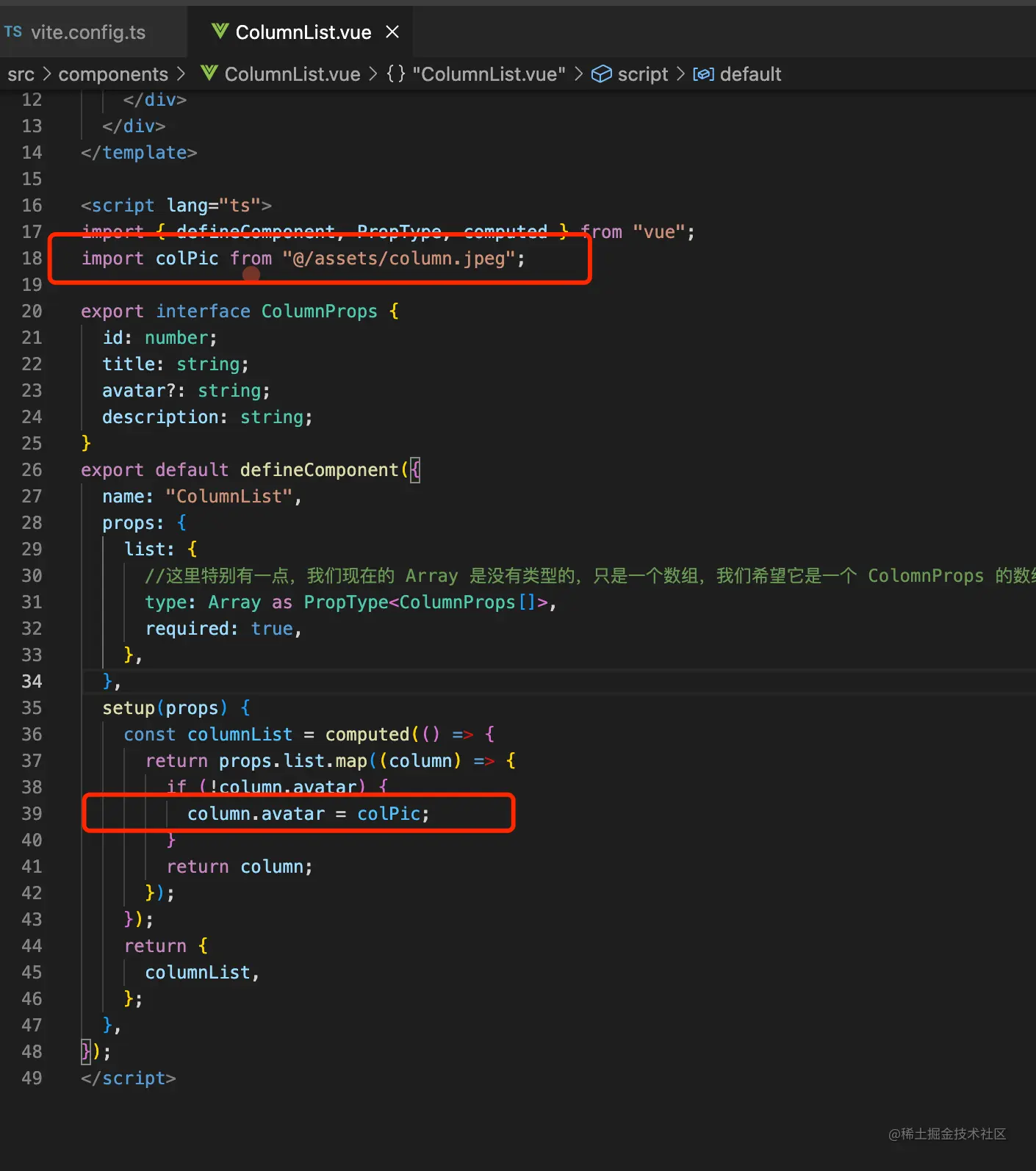The image size is (1036, 1171).
Task: Click defineComponent on line 26
Action: click(319, 470)
